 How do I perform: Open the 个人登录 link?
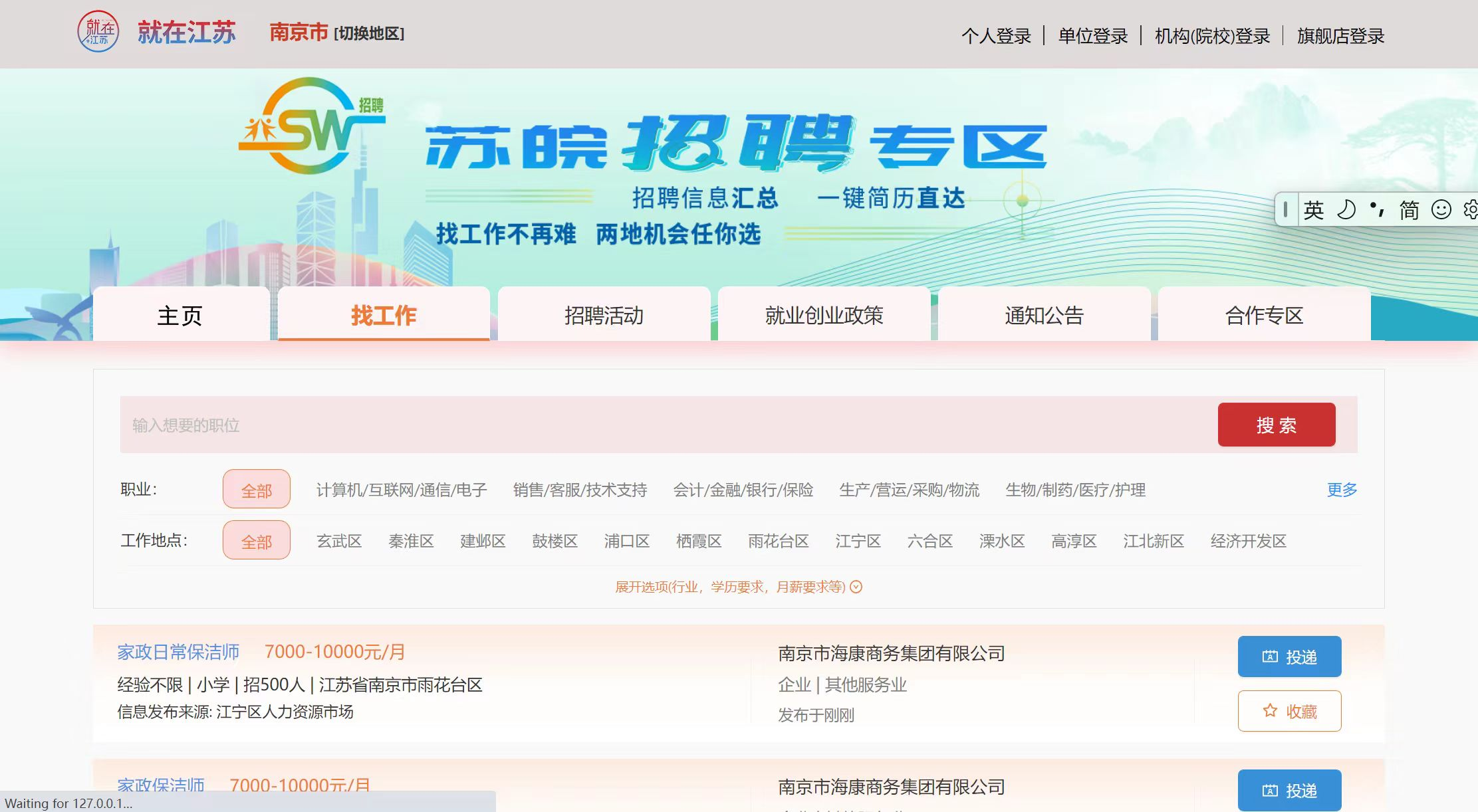pos(996,36)
